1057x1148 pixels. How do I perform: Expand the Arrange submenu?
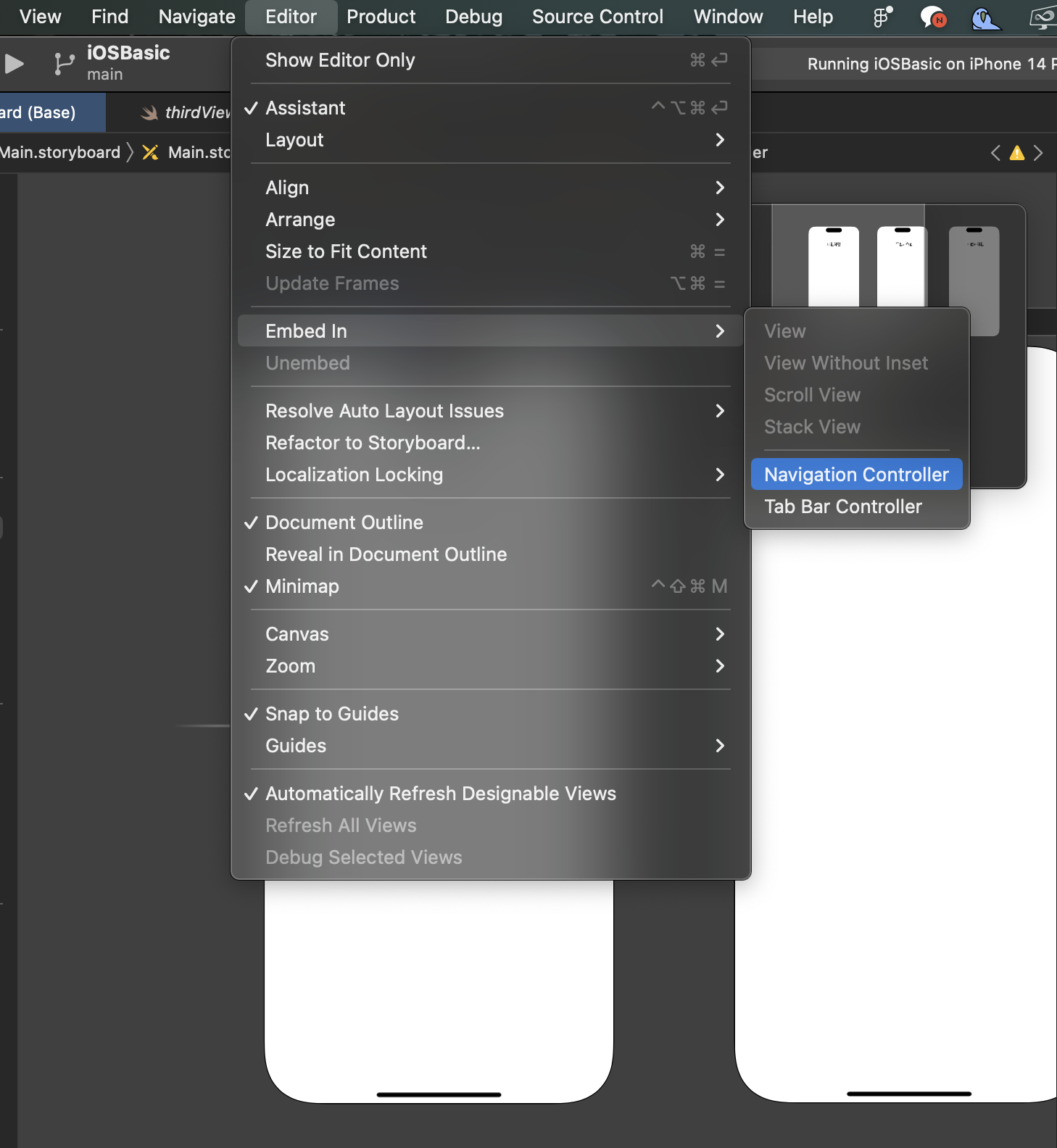pyautogui.click(x=491, y=220)
